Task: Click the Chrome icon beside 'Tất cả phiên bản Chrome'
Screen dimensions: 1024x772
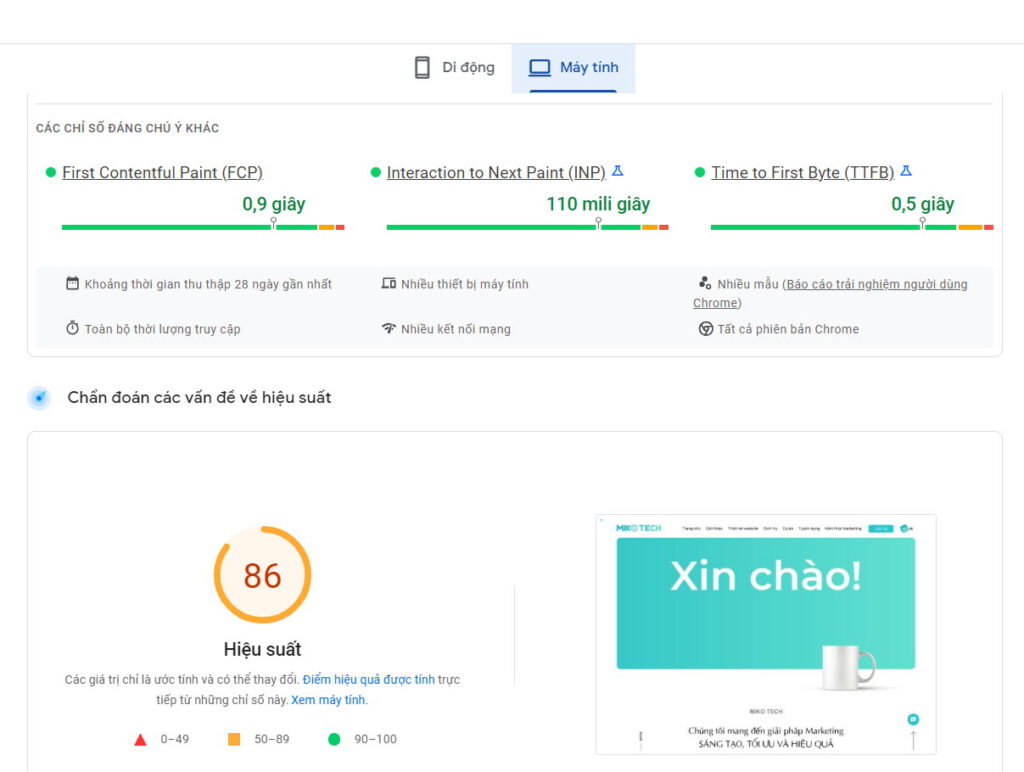Action: coord(707,328)
